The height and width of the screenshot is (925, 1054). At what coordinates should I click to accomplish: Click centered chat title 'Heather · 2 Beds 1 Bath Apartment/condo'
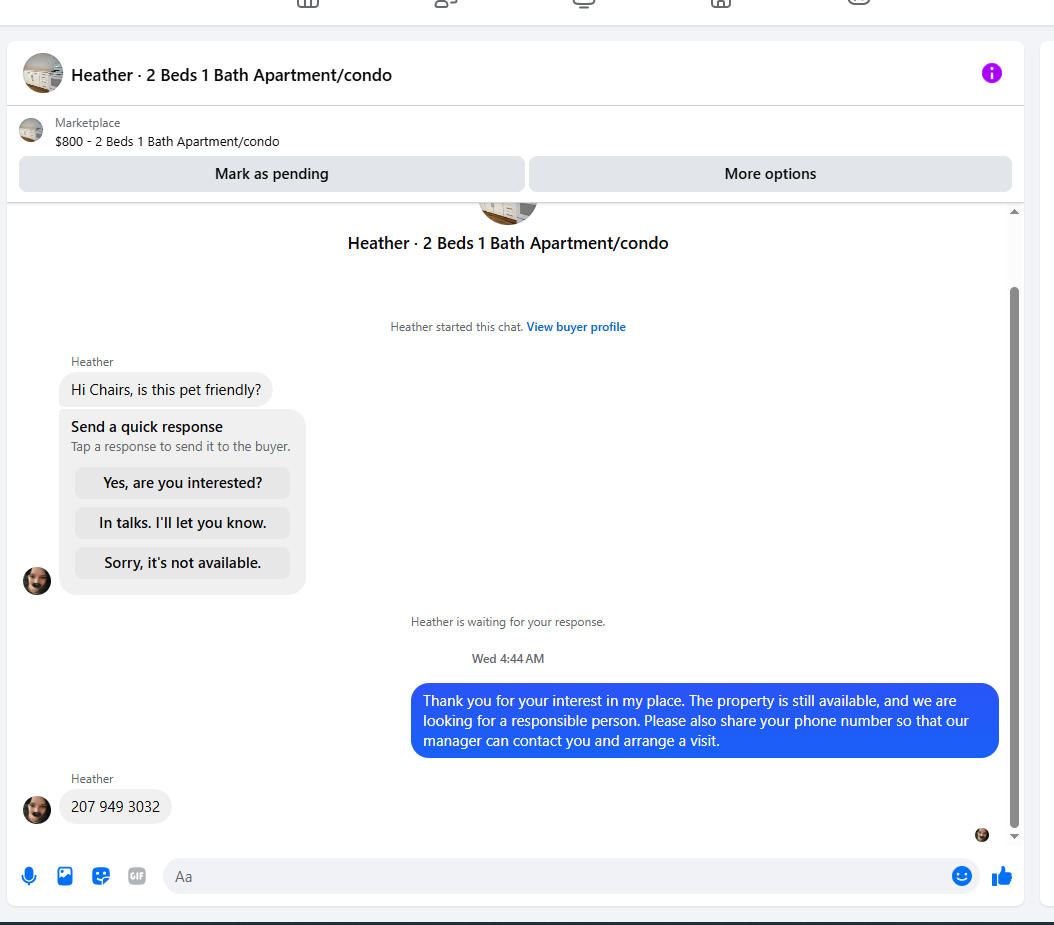click(508, 243)
